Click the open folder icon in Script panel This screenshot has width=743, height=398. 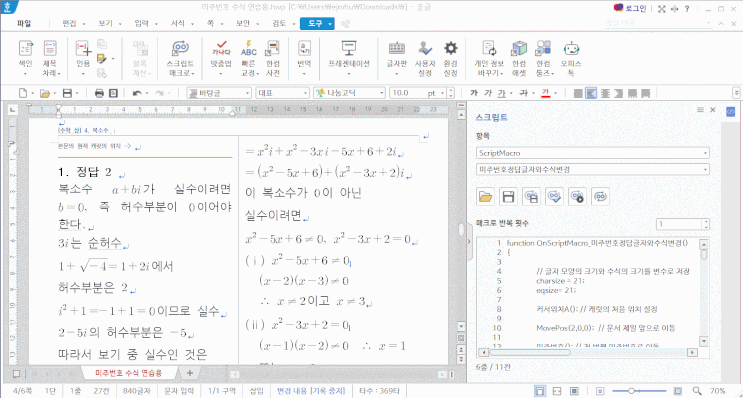pos(485,196)
